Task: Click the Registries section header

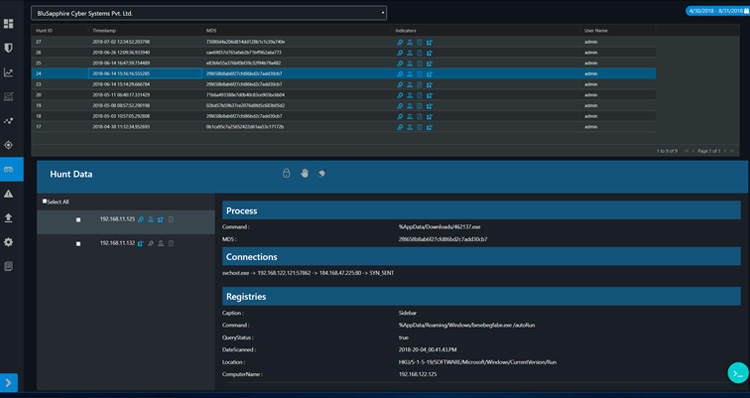Action: [x=481, y=296]
